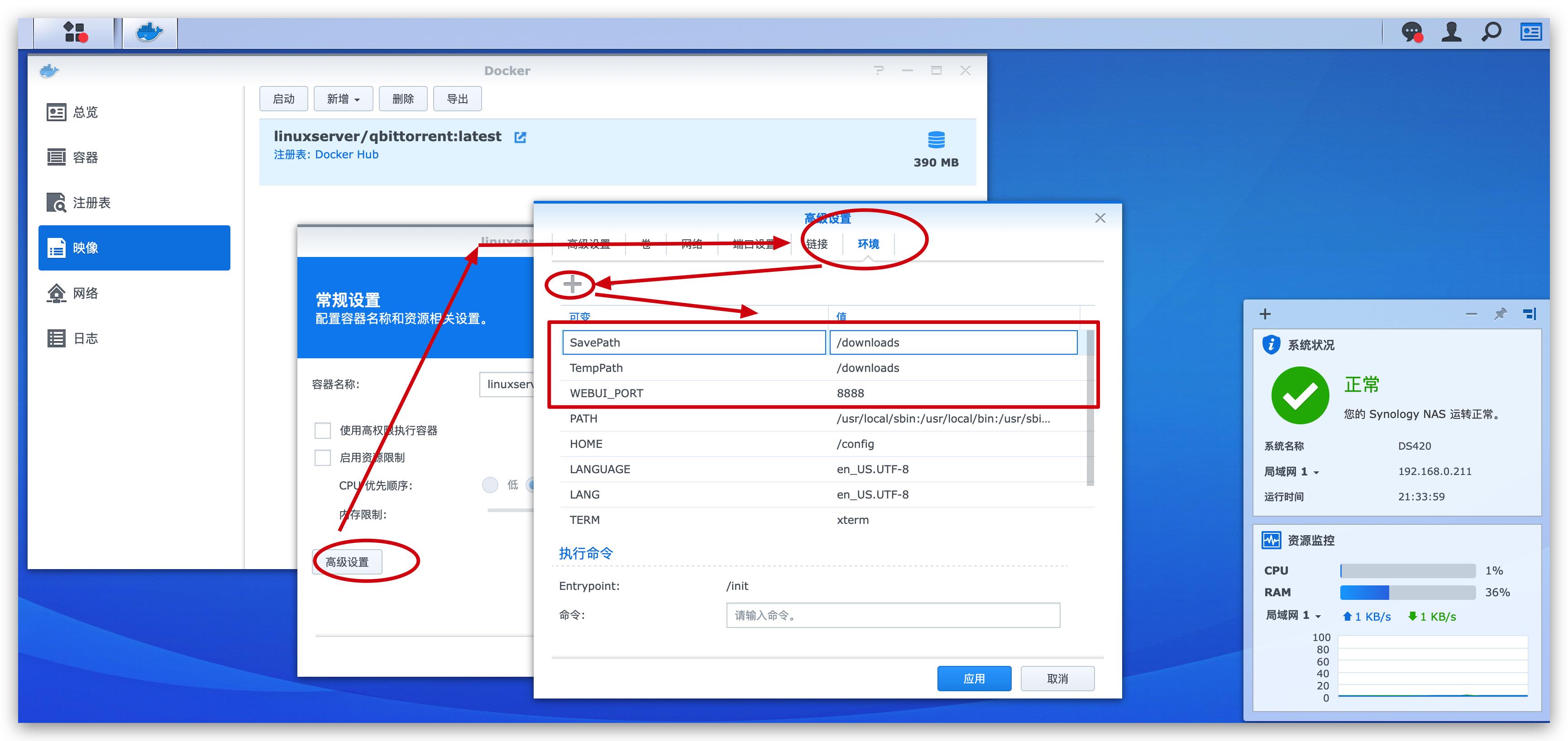The image size is (1568, 741).
Task: Select the 低 CPU priority radio button
Action: click(490, 485)
